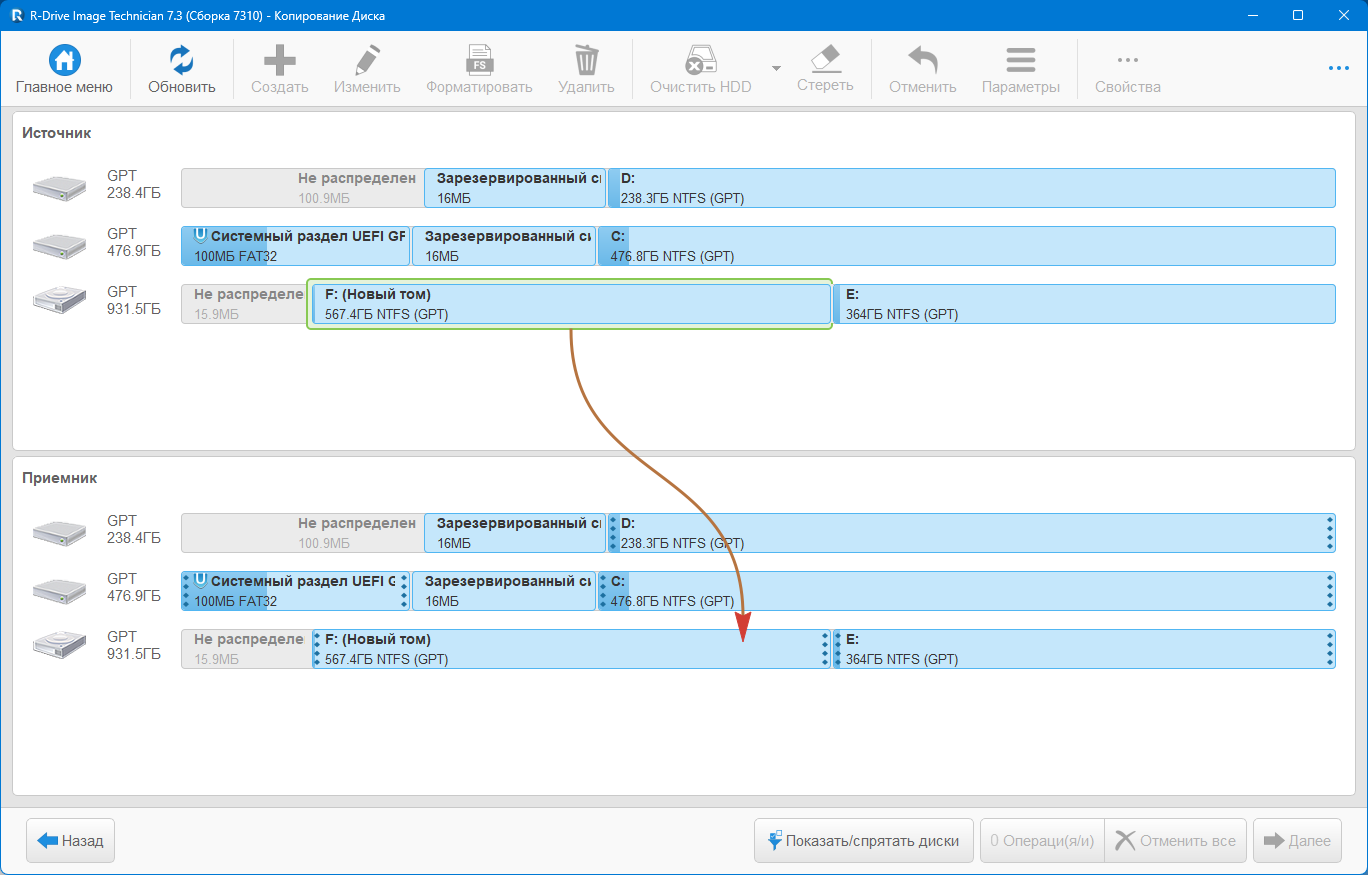Open dropdown arrow next to Очистить HDD
This screenshot has width=1368, height=875.
776,68
